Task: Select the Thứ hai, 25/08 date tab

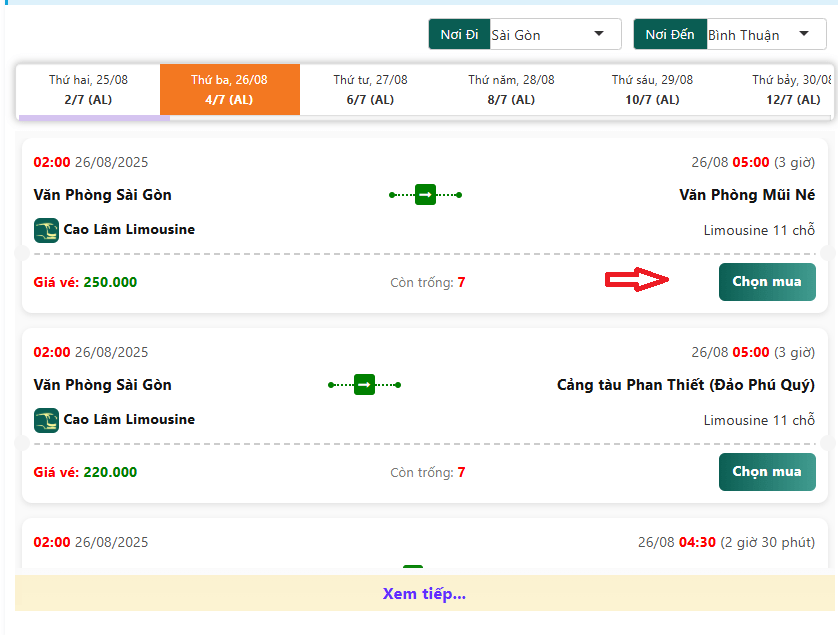Action: pos(88,89)
